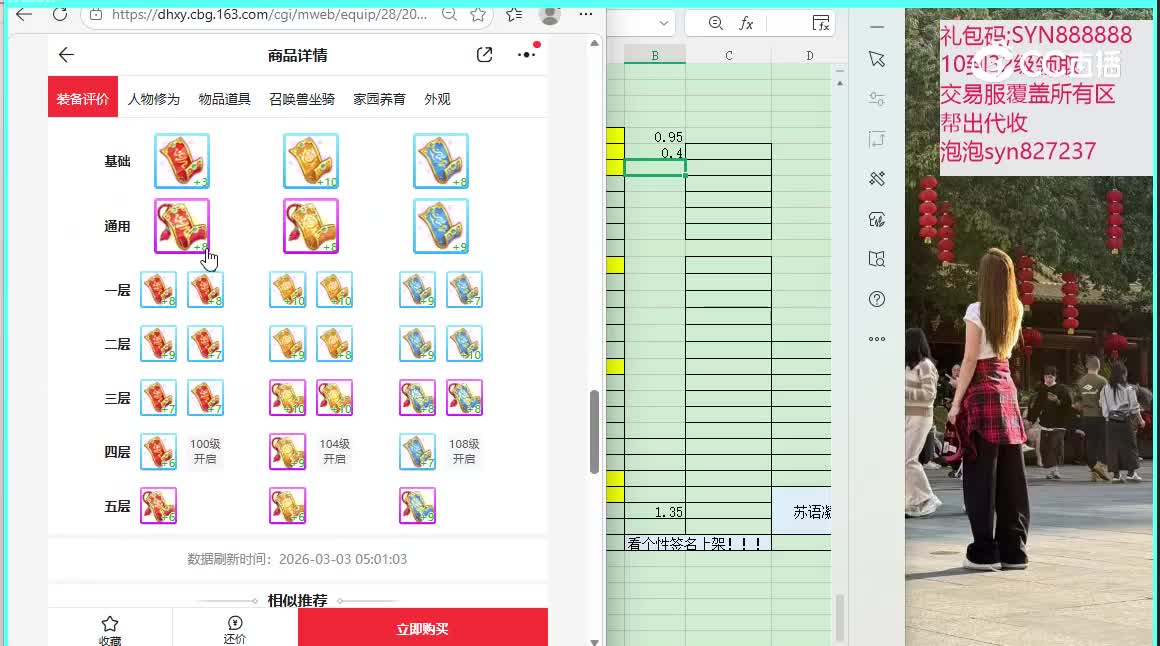Open the browser profile avatar
Viewport: 1160px width, 646px height.
[549, 13]
